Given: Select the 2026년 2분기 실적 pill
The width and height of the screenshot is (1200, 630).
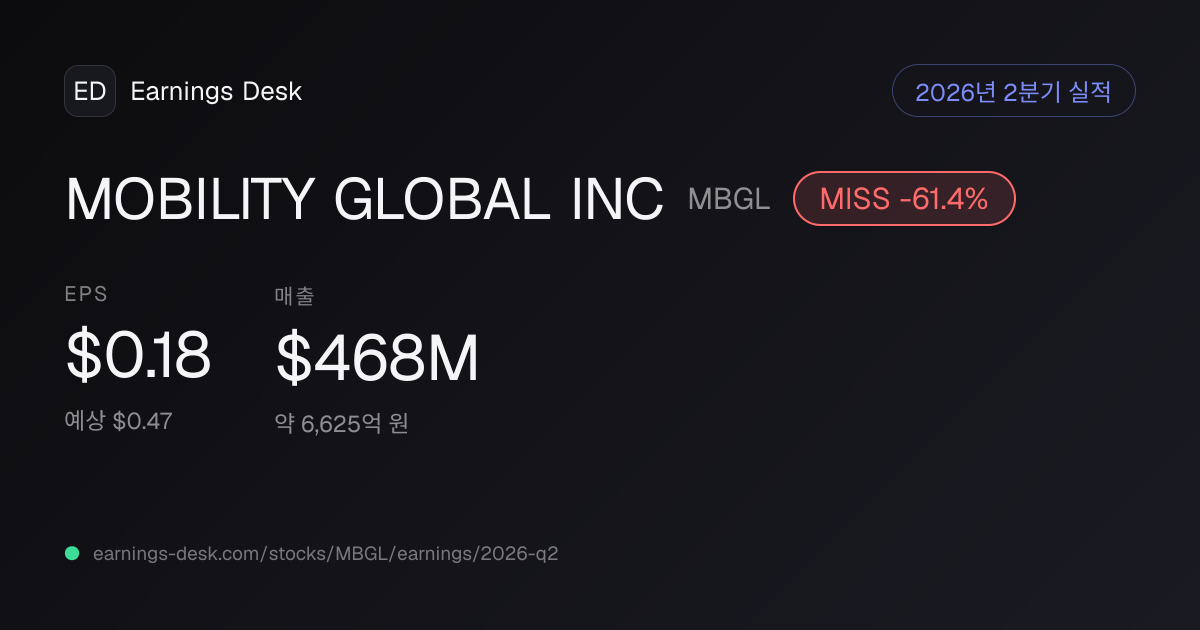Looking at the screenshot, I should (x=1013, y=91).
